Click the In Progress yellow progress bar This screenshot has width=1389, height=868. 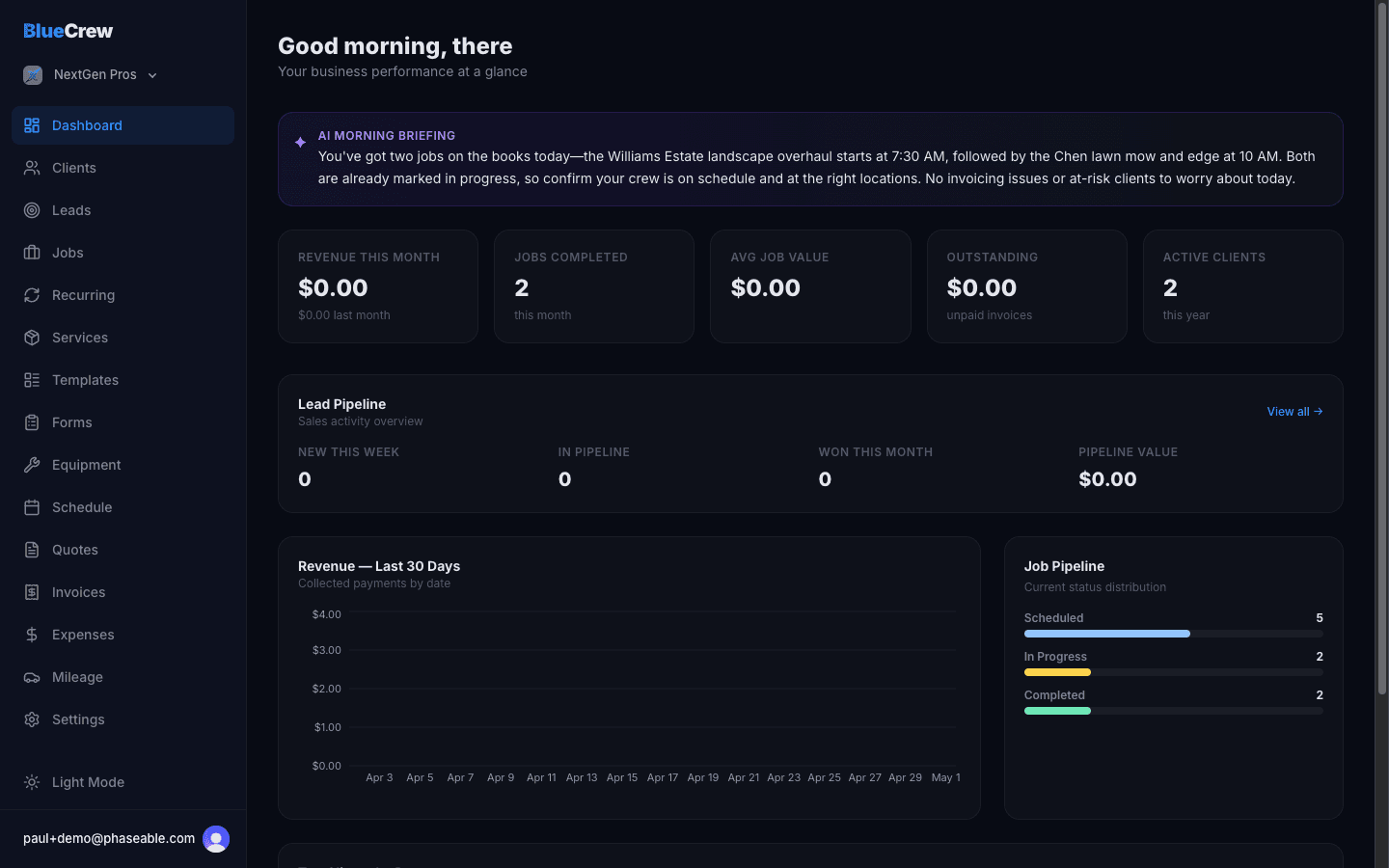[x=1057, y=672]
